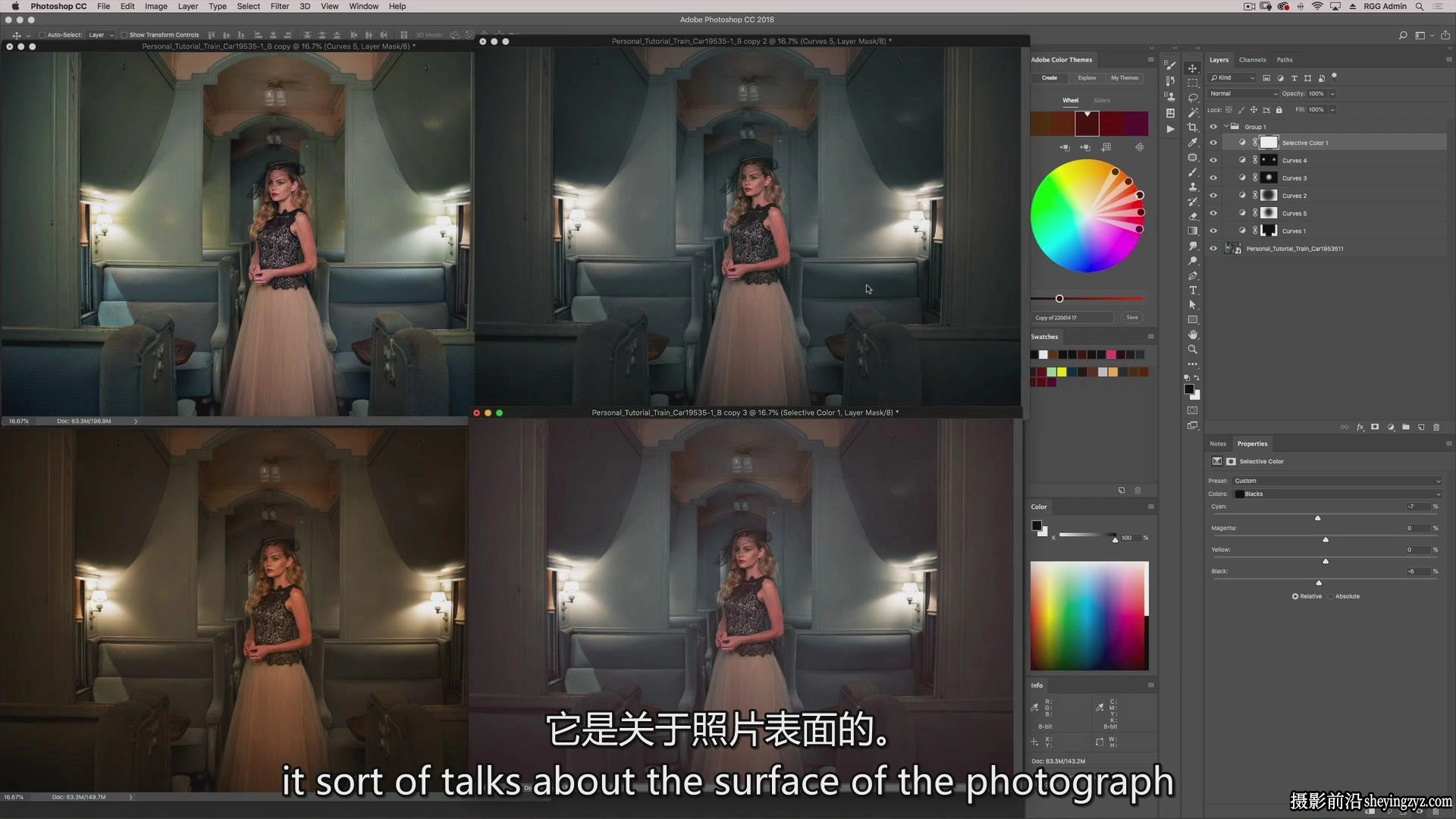
Task: Open the Colors Blacks dropdown
Action: (x=1336, y=494)
